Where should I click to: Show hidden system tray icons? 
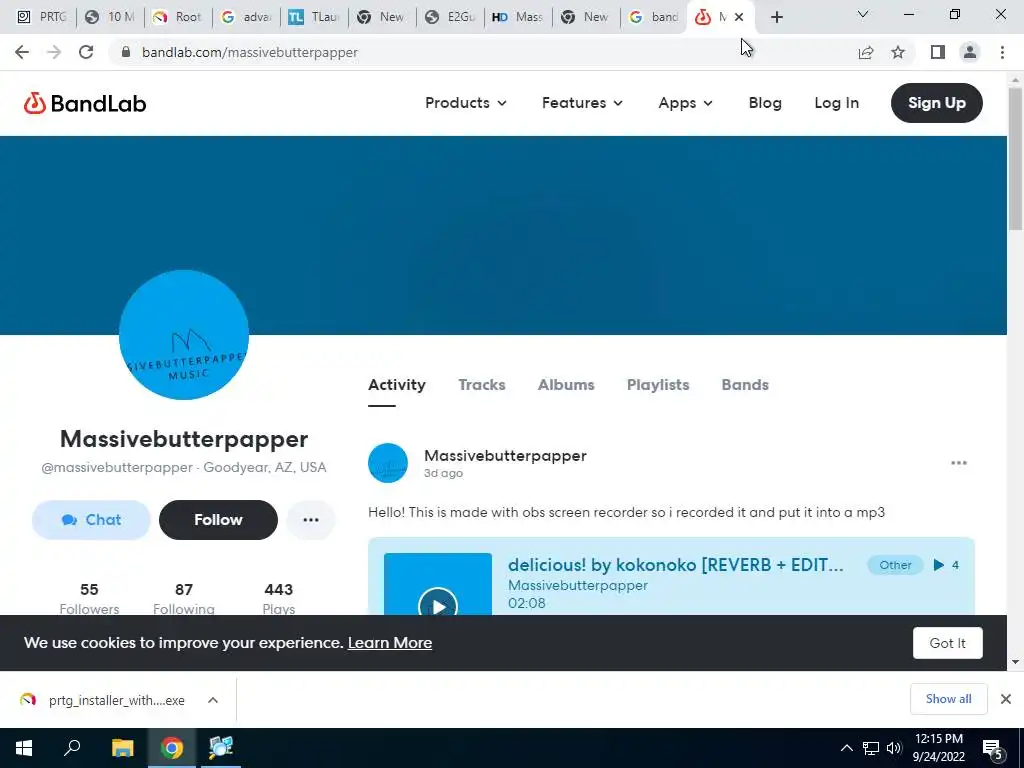coord(846,748)
